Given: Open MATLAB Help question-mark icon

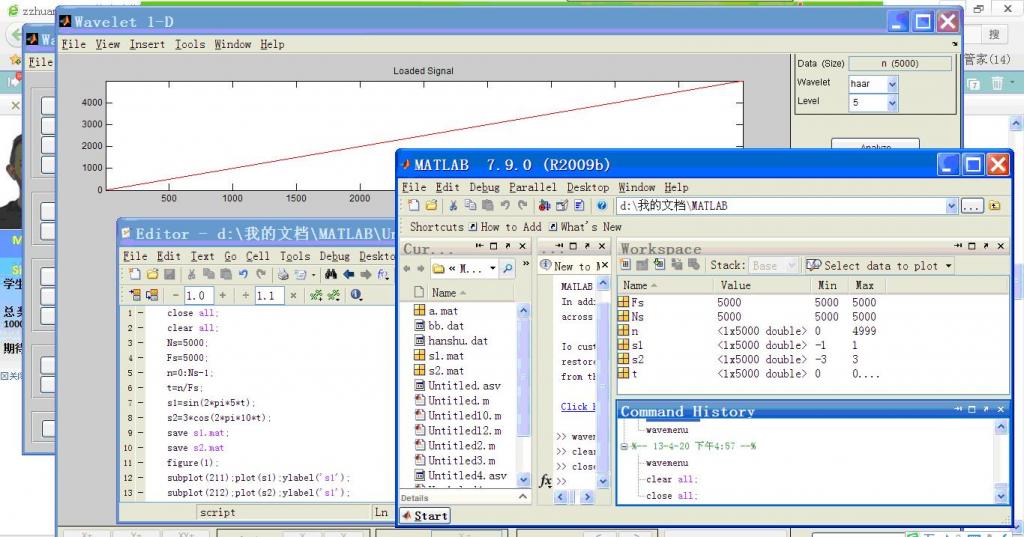Looking at the screenshot, I should click(x=601, y=205).
